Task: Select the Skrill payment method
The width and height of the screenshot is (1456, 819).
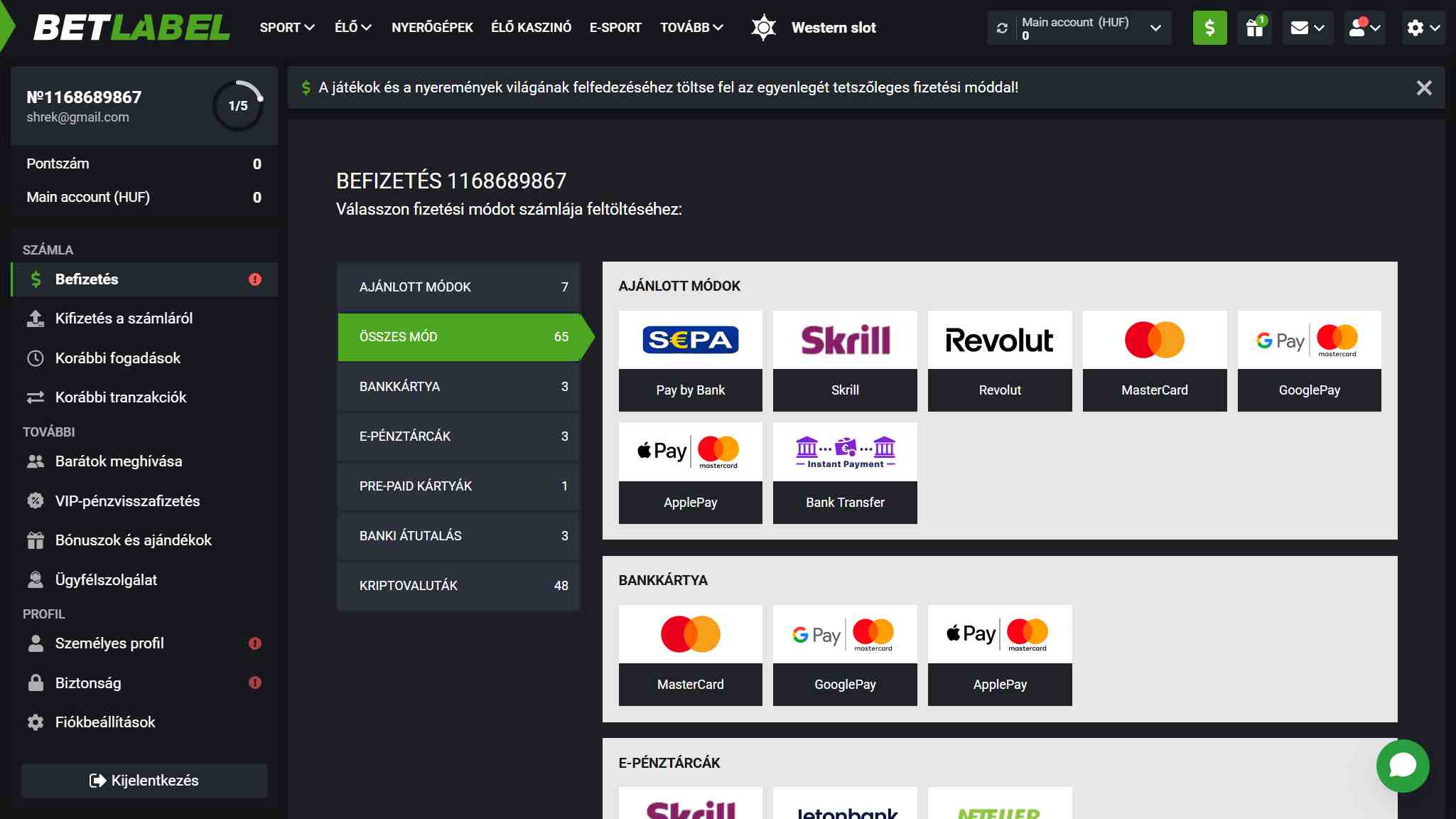Action: tap(845, 360)
